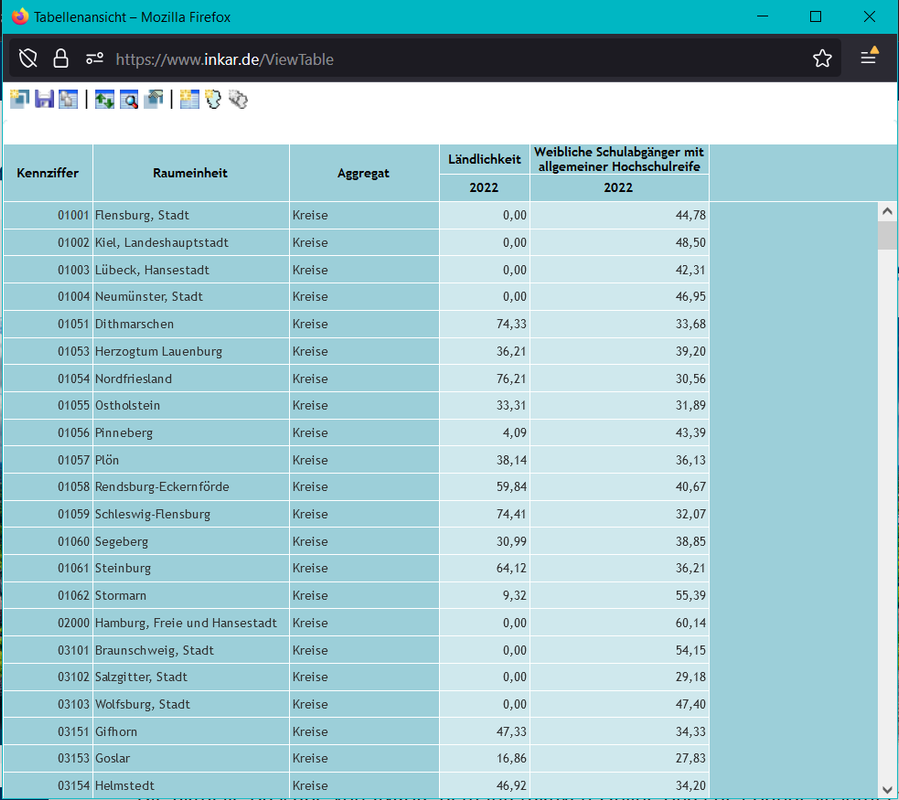Image resolution: width=899 pixels, height=800 pixels.
Task: Click the Kennziffer column header
Action: (48, 173)
